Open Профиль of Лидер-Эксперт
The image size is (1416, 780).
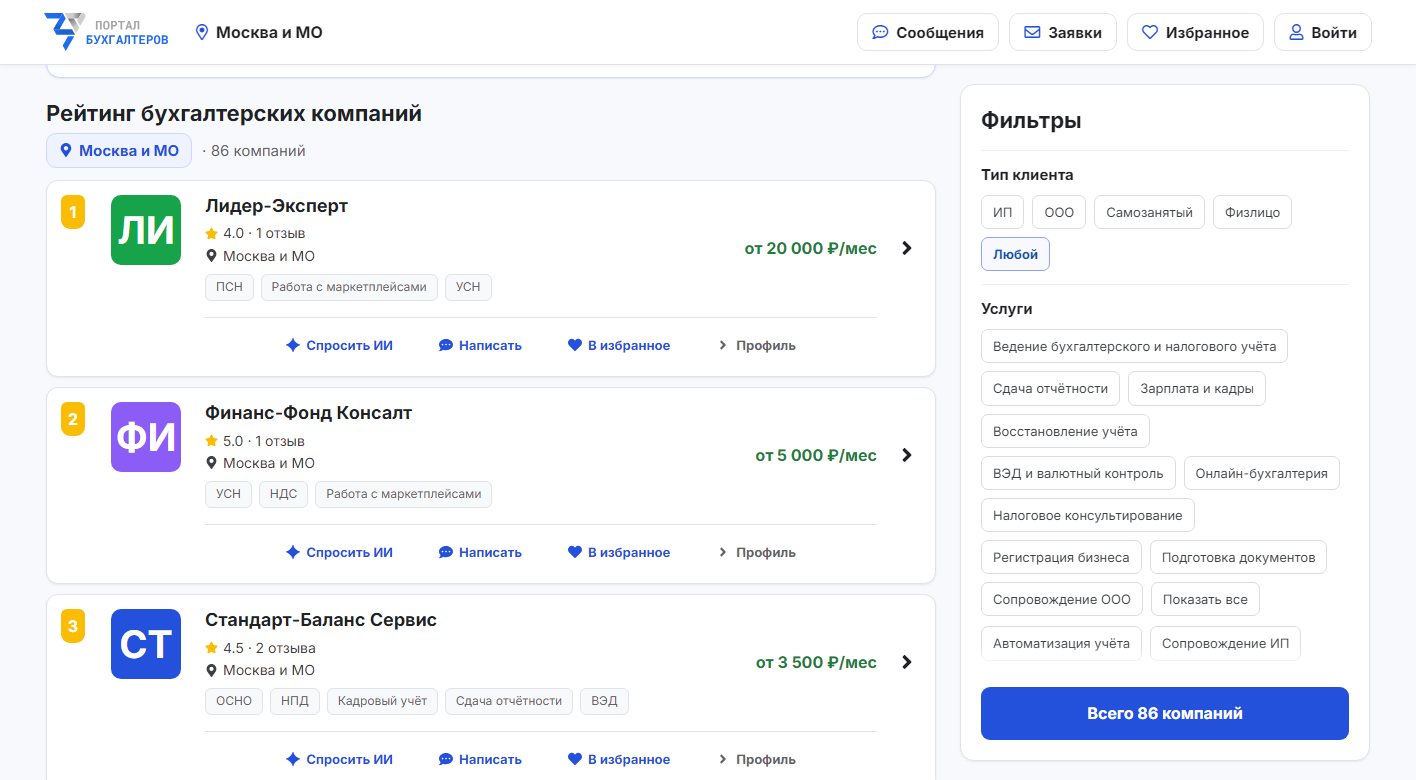(x=757, y=345)
